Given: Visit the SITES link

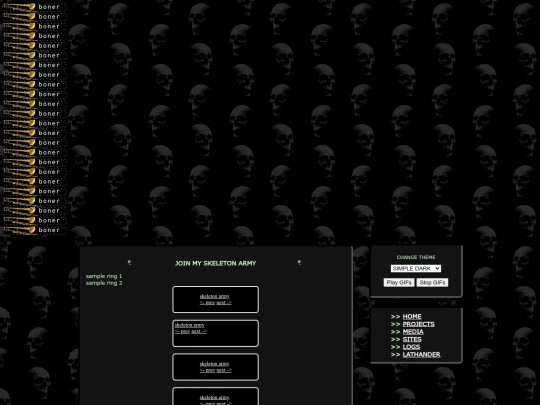Looking at the screenshot, I should pos(412,339).
